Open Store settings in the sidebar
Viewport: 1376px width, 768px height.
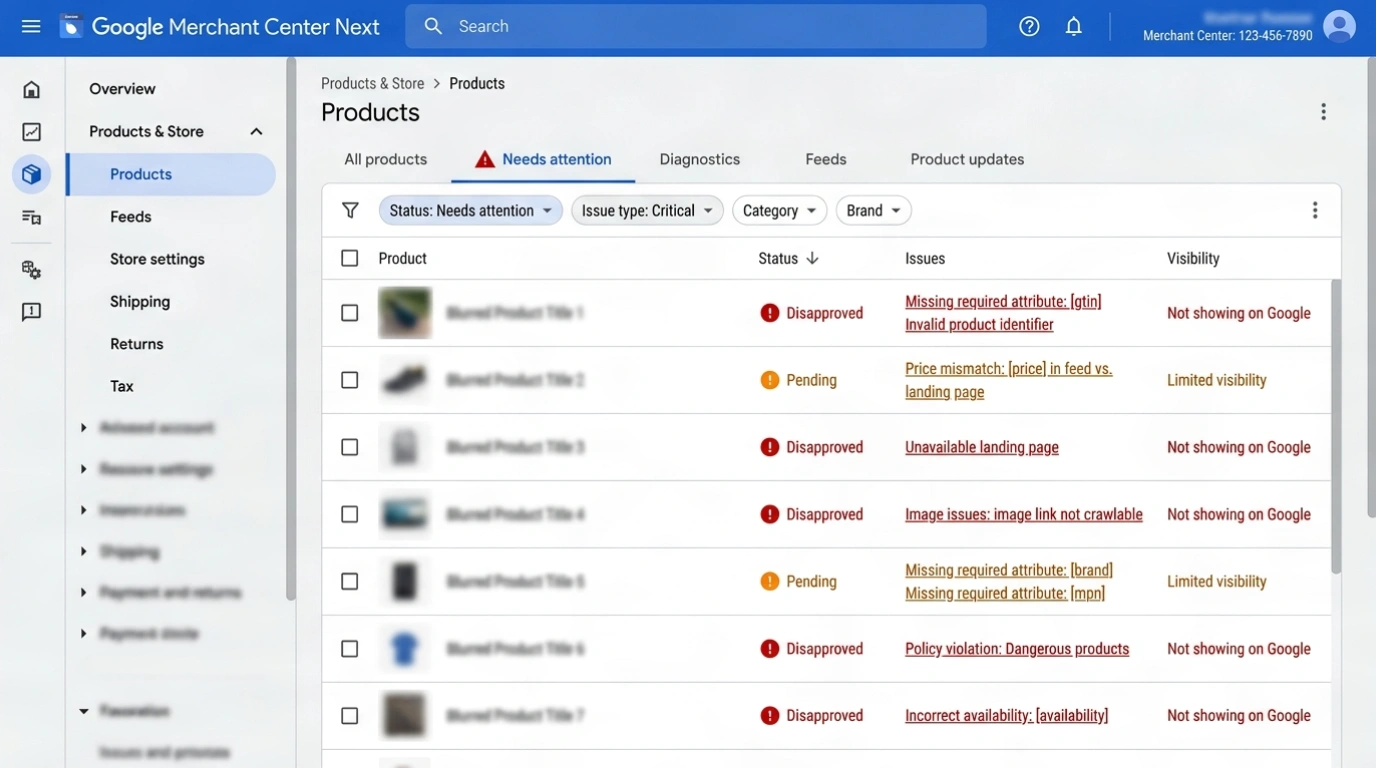(157, 259)
